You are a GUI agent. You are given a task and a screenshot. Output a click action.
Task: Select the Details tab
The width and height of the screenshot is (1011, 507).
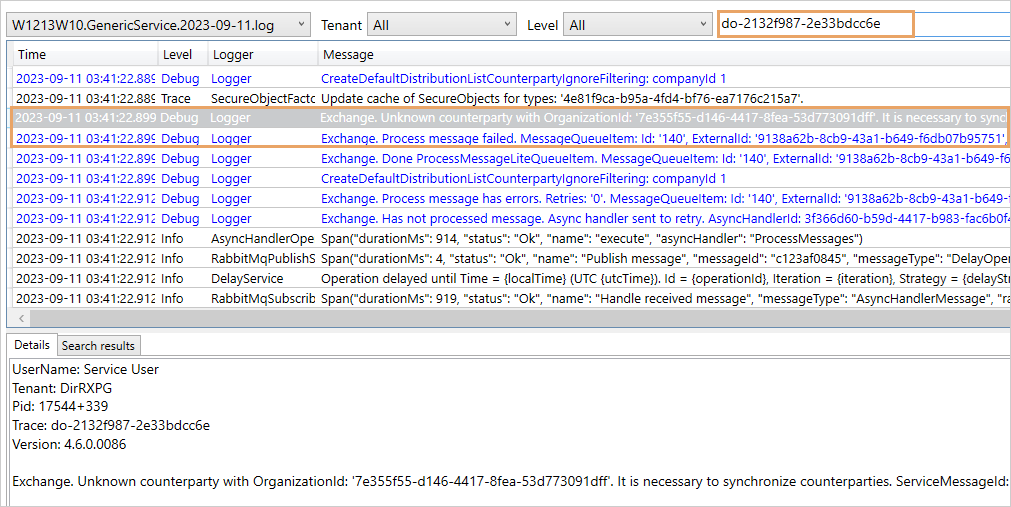tap(32, 345)
